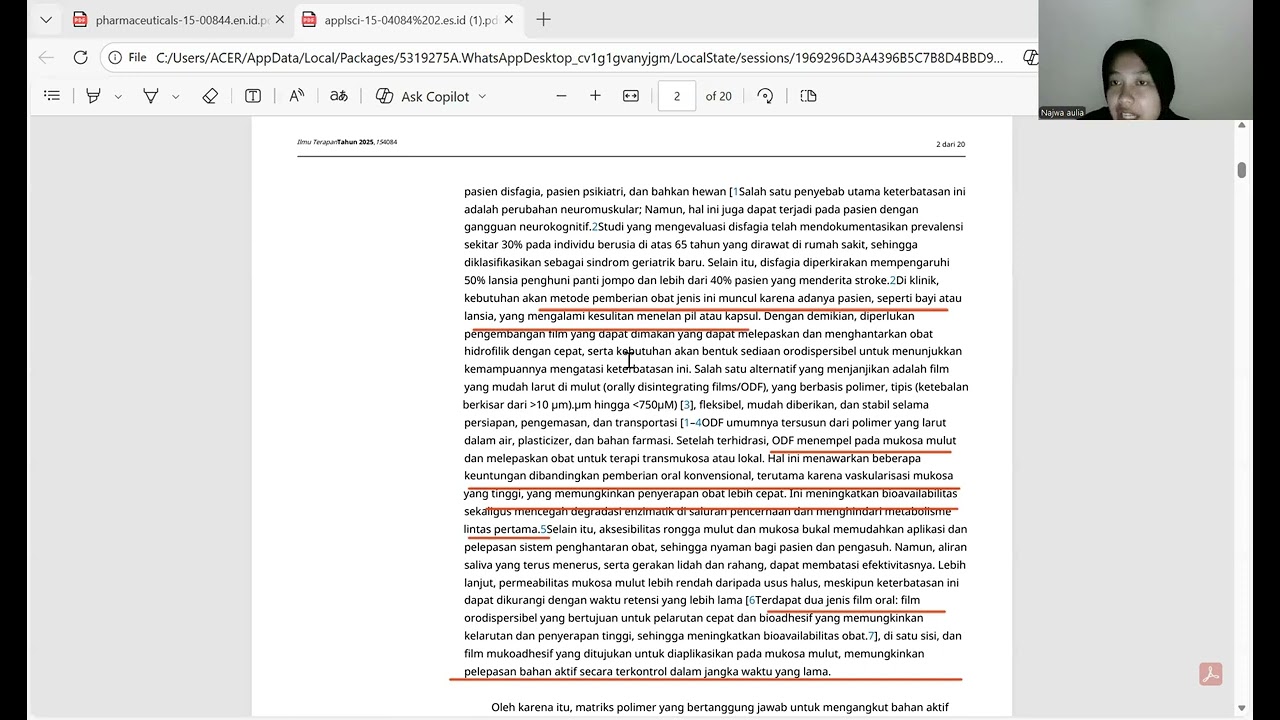This screenshot has width=1280, height=720.
Task: Open citation 7 after 'bioavailabilitas obat.'
Action: pos(871,636)
